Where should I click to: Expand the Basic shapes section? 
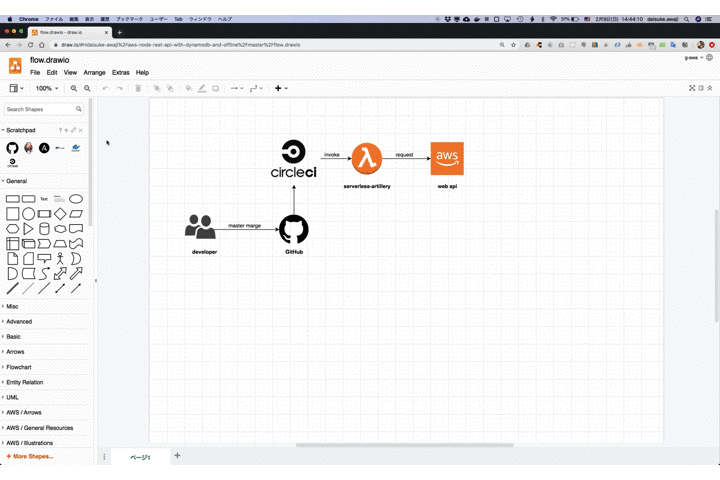11,337
